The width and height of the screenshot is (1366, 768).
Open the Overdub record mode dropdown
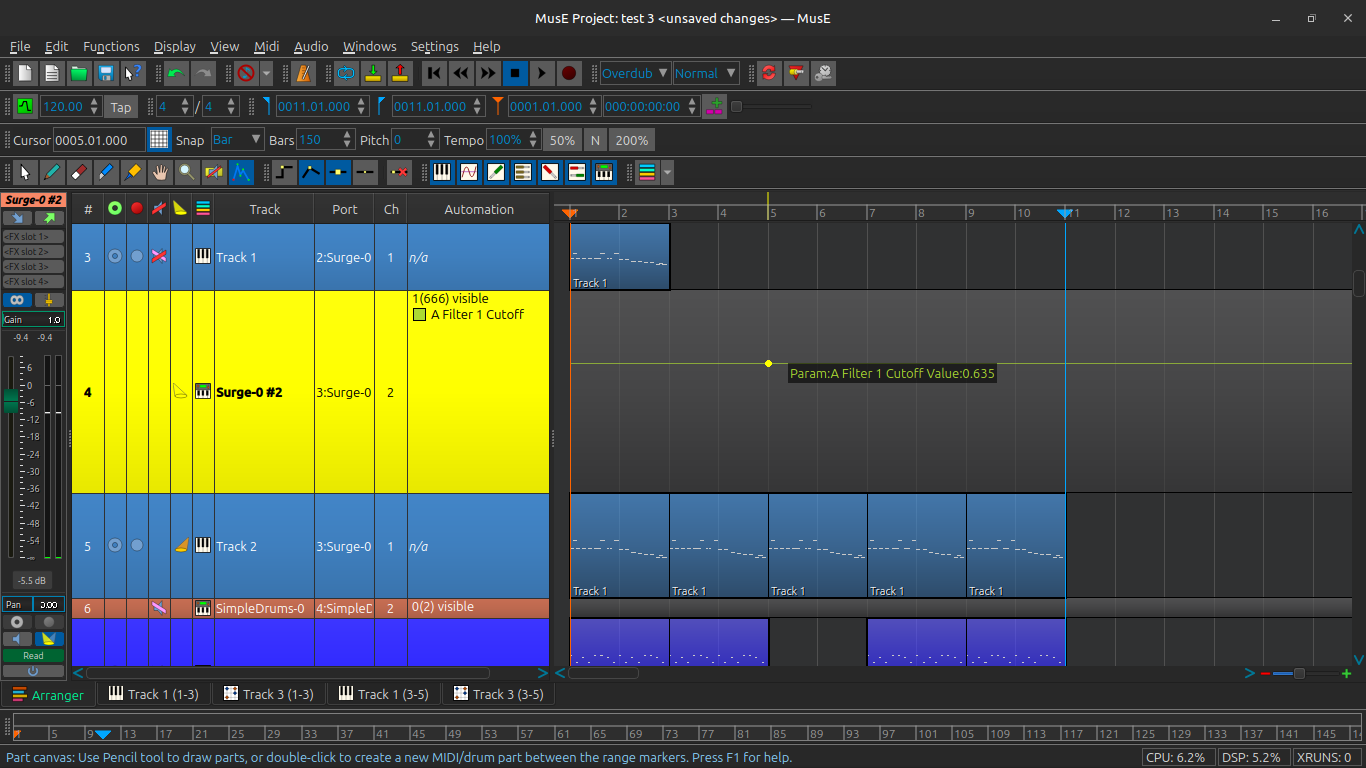634,73
